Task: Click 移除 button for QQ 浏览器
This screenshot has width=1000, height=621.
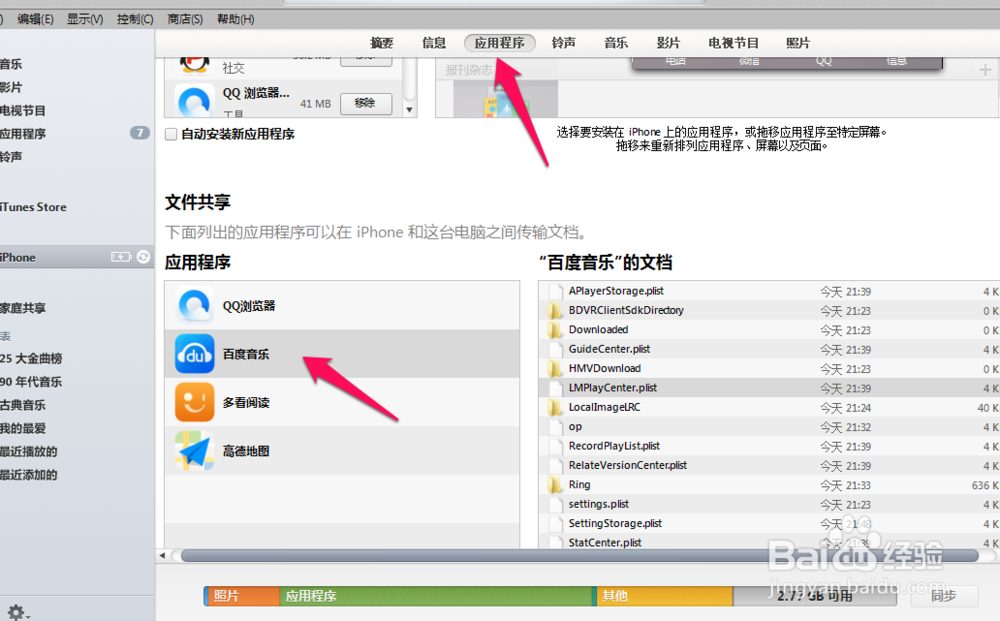Action: click(x=365, y=103)
